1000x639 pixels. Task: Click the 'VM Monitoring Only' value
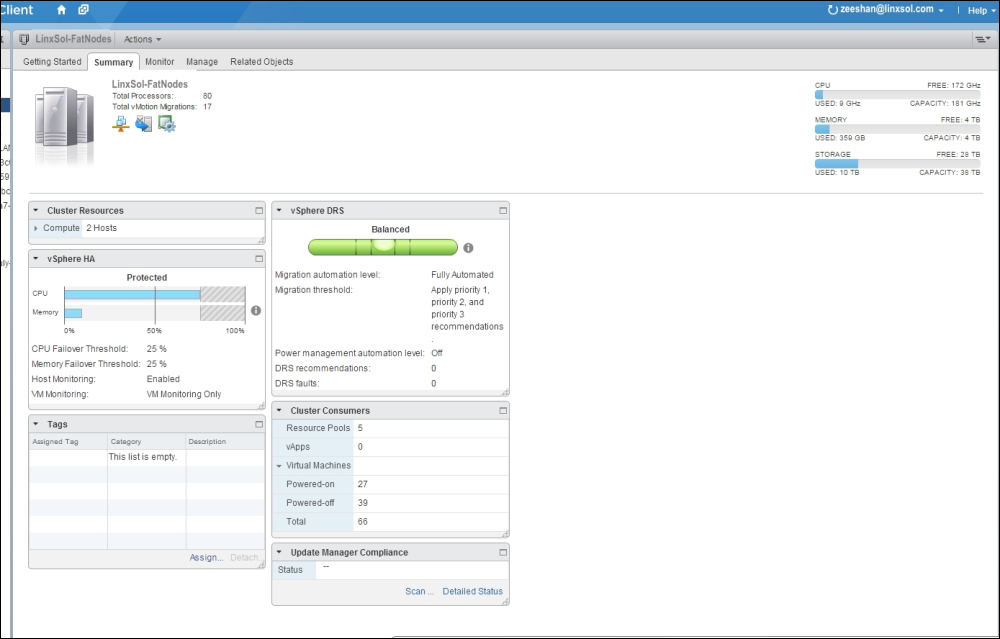pos(184,394)
